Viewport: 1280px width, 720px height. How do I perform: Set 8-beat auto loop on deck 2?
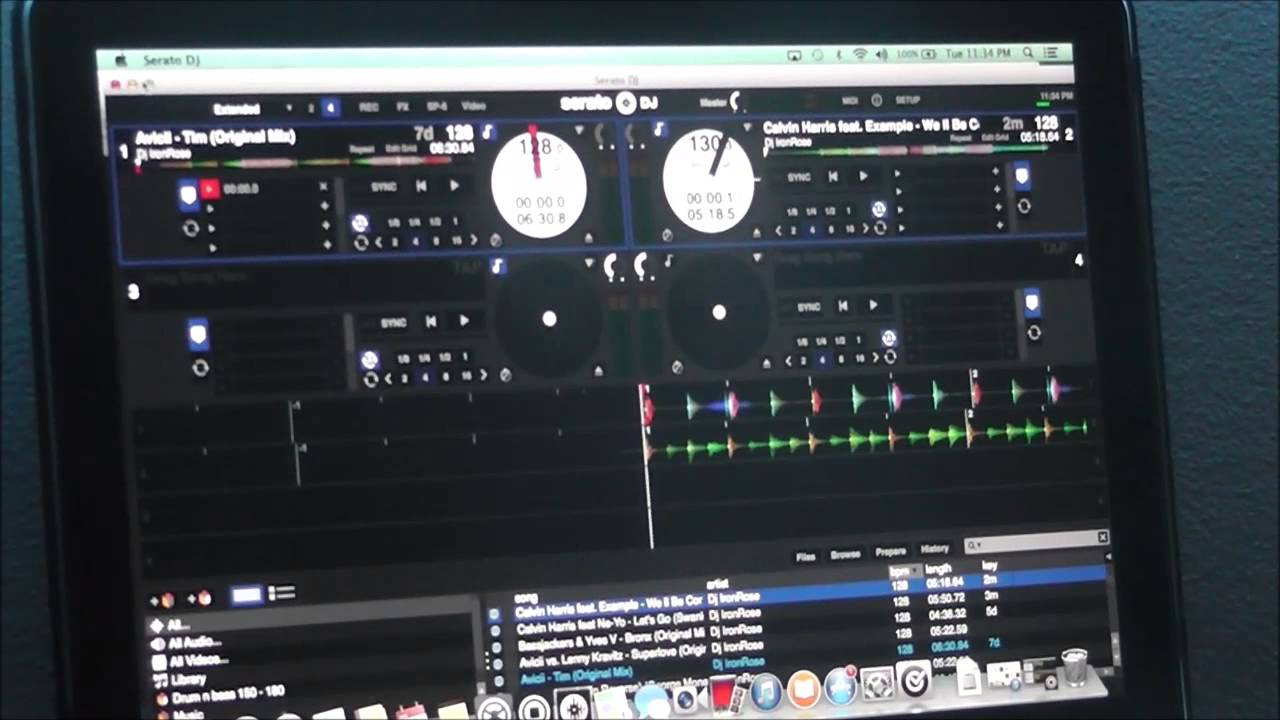point(830,230)
